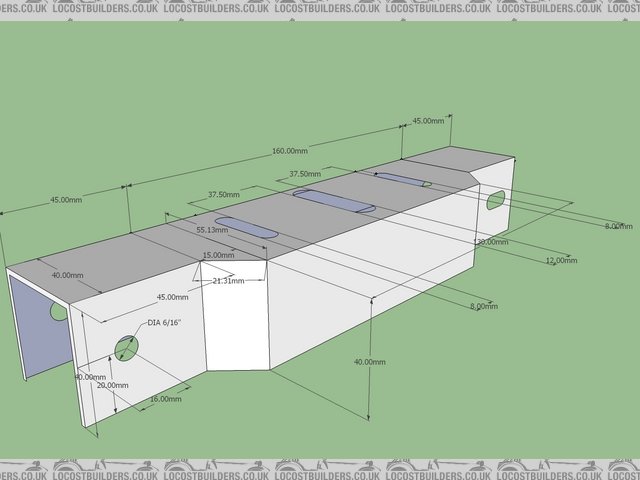640x480 pixels.
Task: Click the 55.13mm dimension label
Action: [x=212, y=230]
